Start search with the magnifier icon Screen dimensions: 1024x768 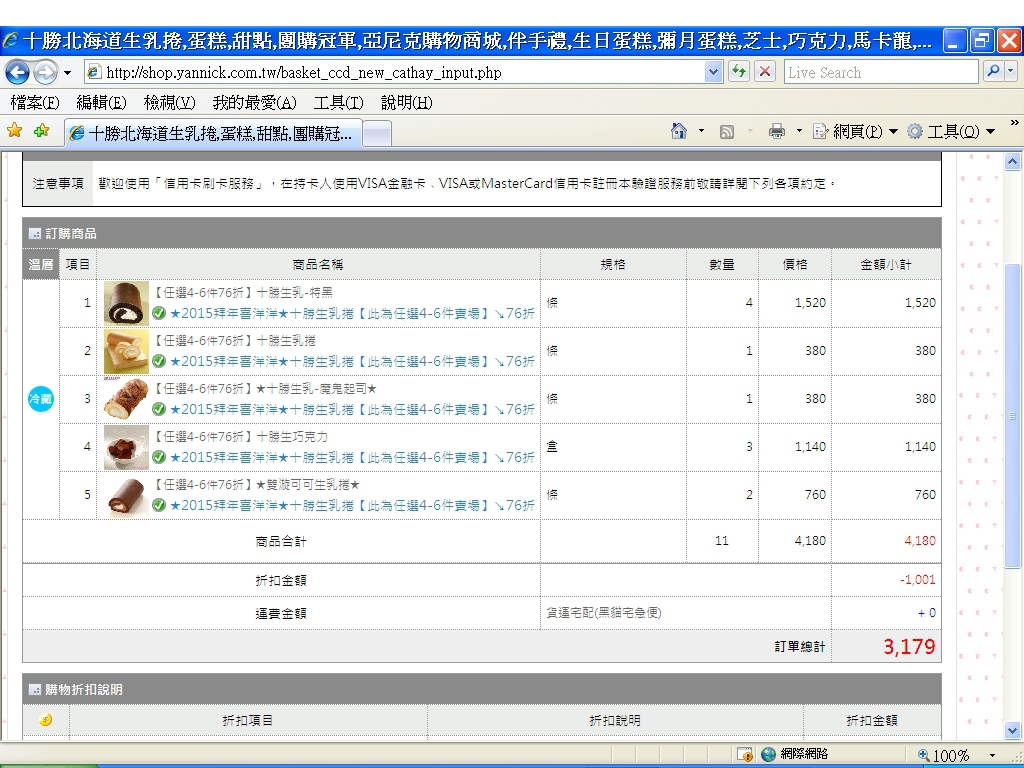click(993, 72)
